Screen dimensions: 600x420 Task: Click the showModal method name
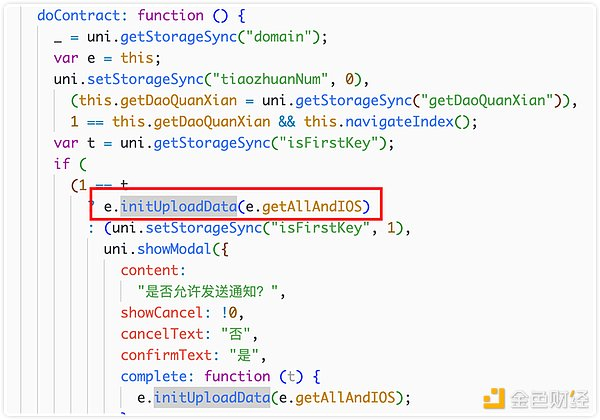click(174, 249)
